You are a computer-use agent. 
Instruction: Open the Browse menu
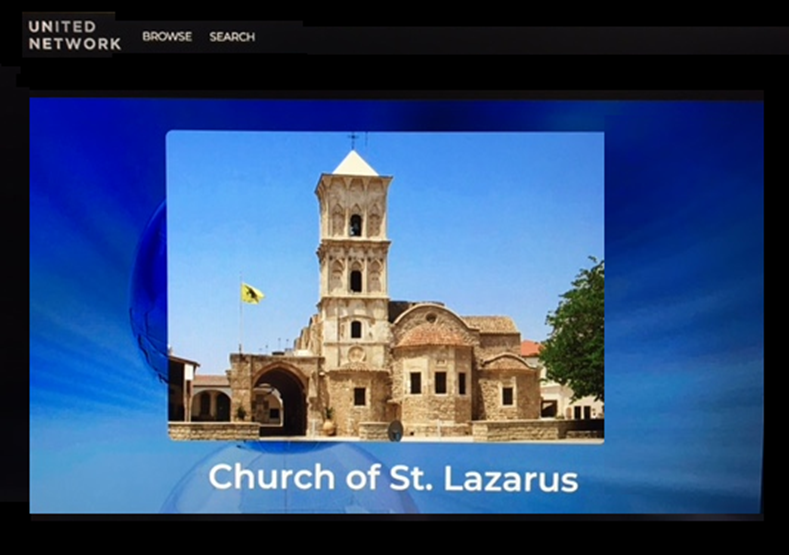167,37
